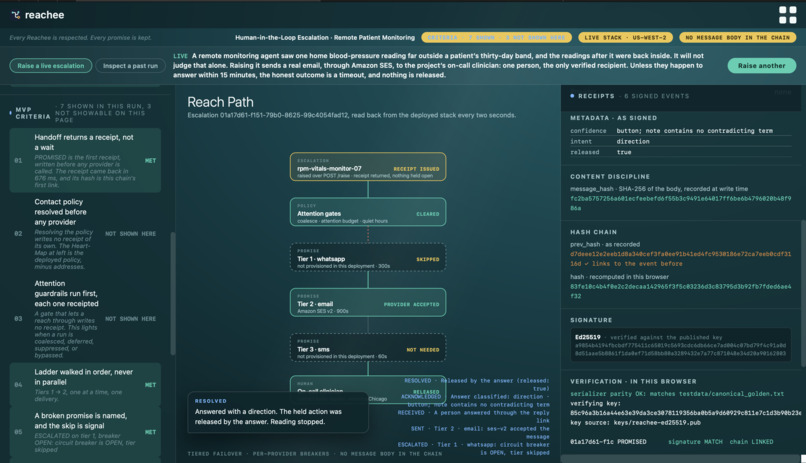Select the Raise a live escalation tab
The image size is (806, 463).
[x=51, y=66]
